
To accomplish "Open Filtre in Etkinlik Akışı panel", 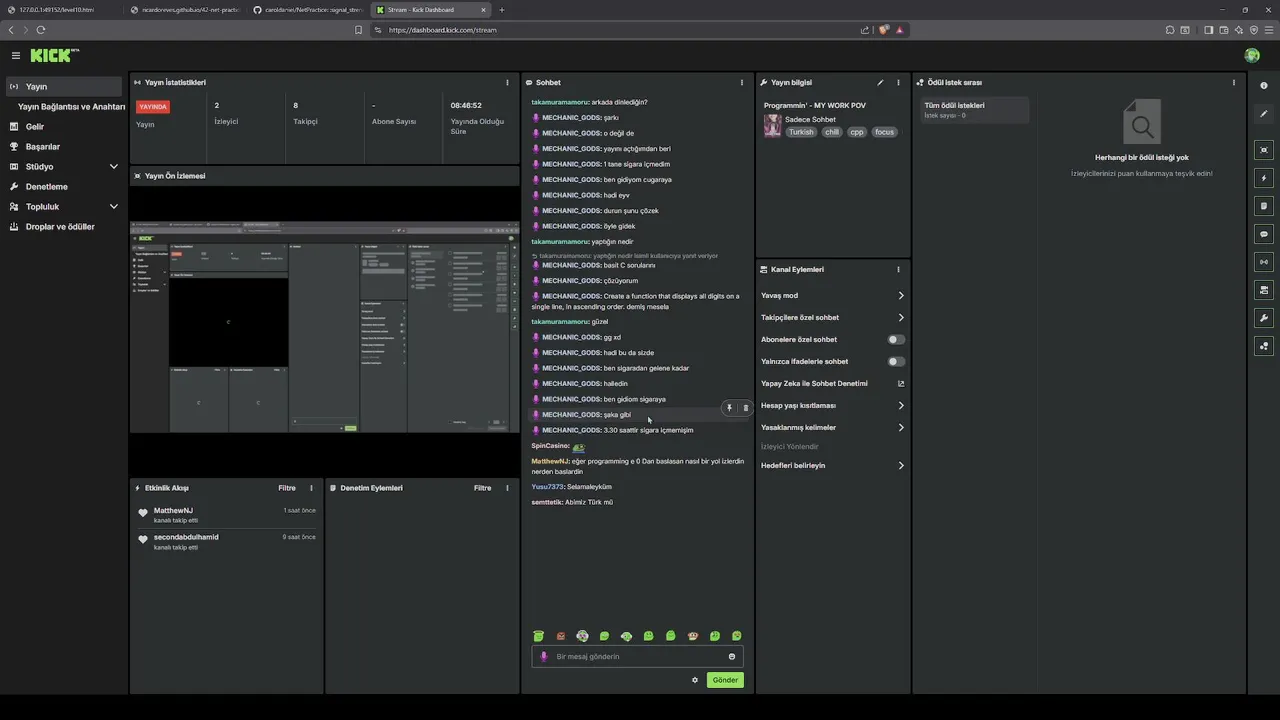I will (x=287, y=488).
